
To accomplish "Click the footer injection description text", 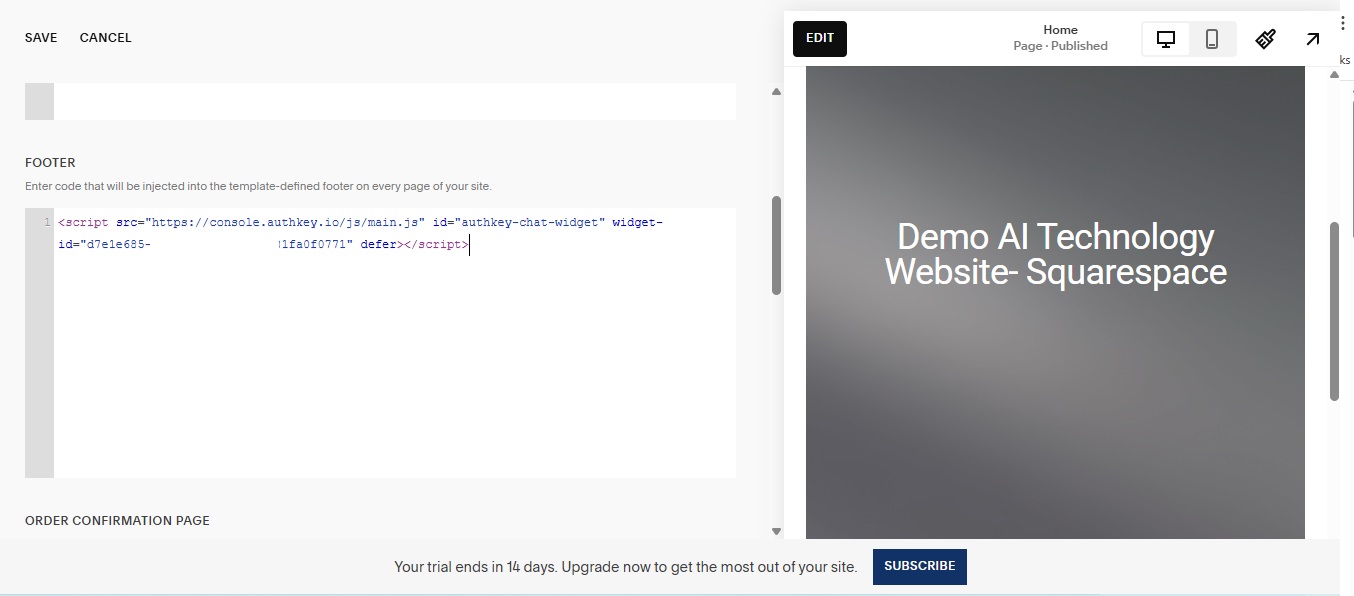I will pos(258,187).
